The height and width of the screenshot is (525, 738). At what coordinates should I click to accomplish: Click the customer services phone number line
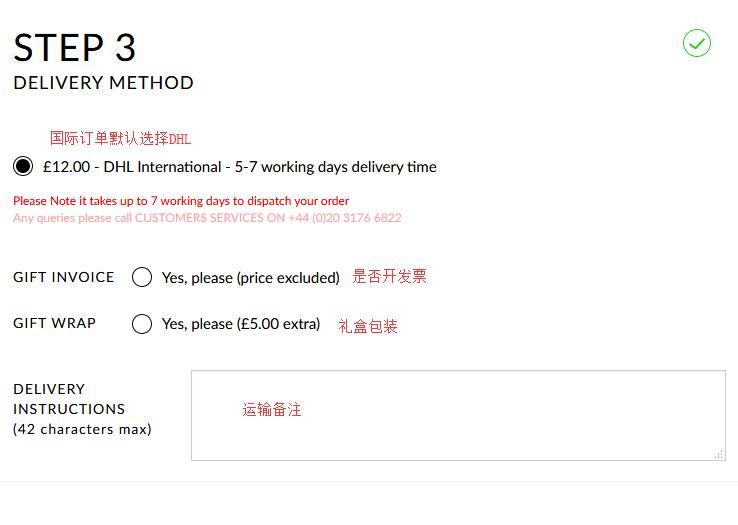tap(207, 217)
